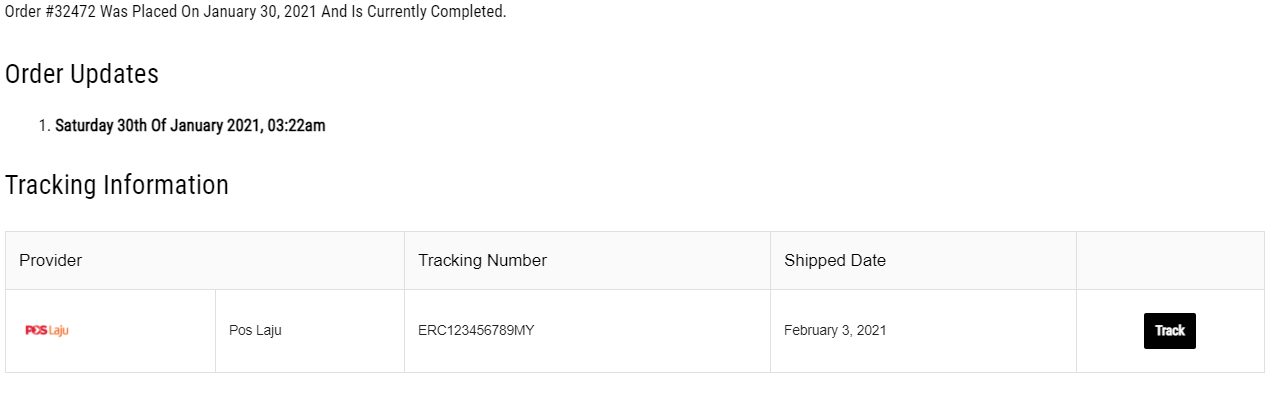This screenshot has height=404, width=1273.
Task: Click the February 3, 2021 shipped date
Action: tap(835, 331)
